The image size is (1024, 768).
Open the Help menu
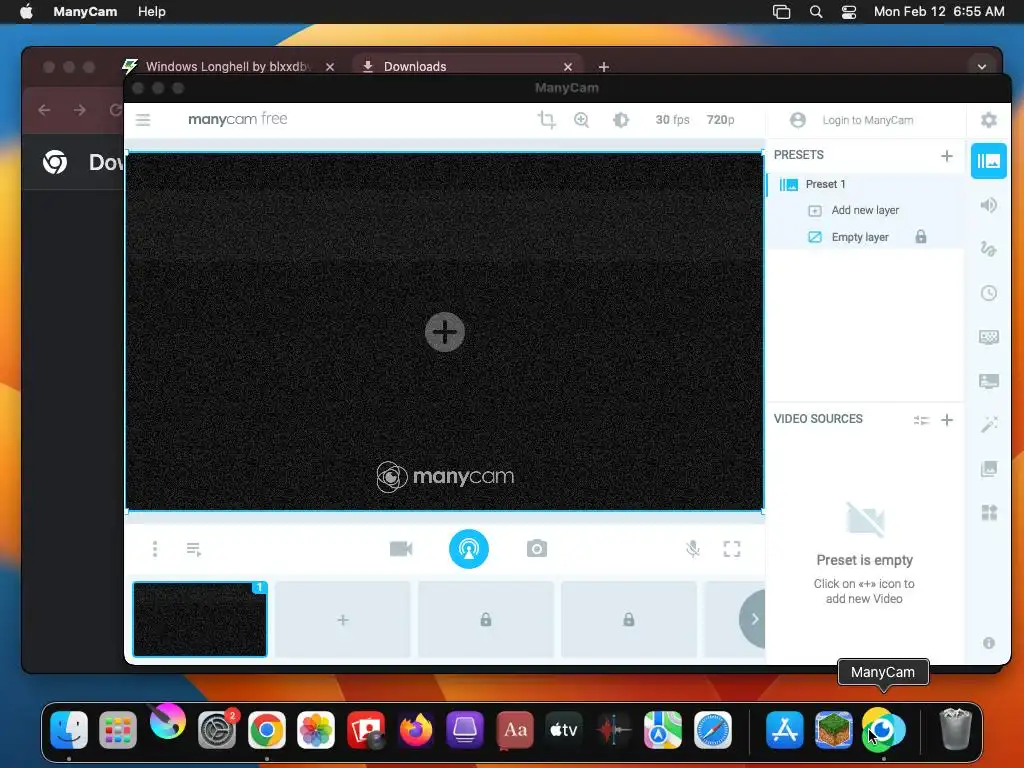(152, 12)
